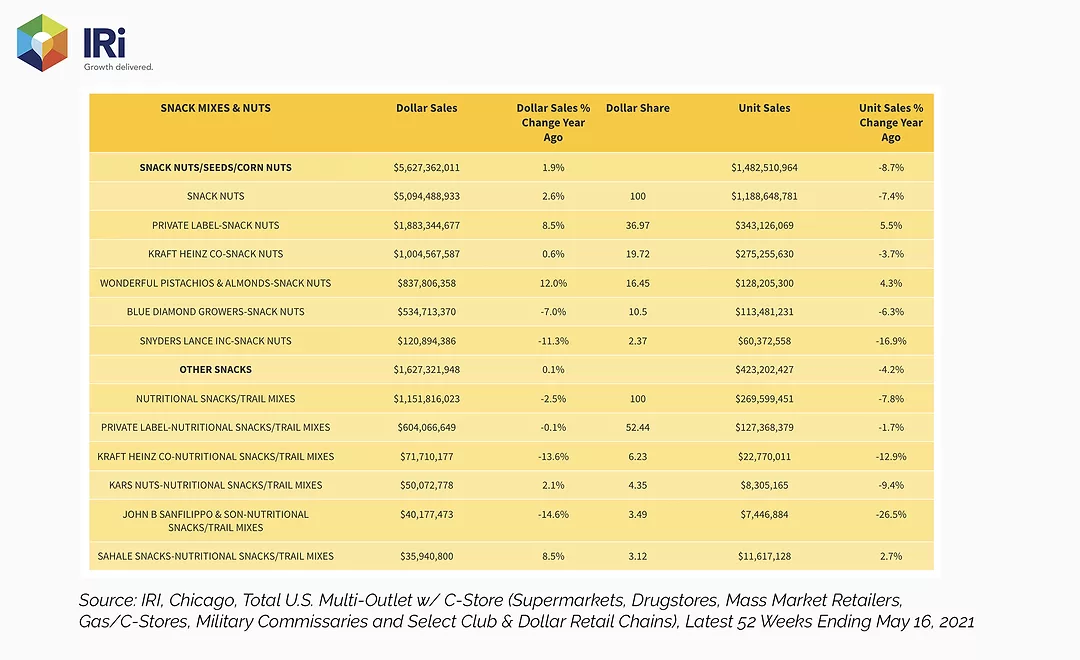The height and width of the screenshot is (660, 1080).
Task: Click Unit Sales % Change Year Ago header
Action: 891,123
